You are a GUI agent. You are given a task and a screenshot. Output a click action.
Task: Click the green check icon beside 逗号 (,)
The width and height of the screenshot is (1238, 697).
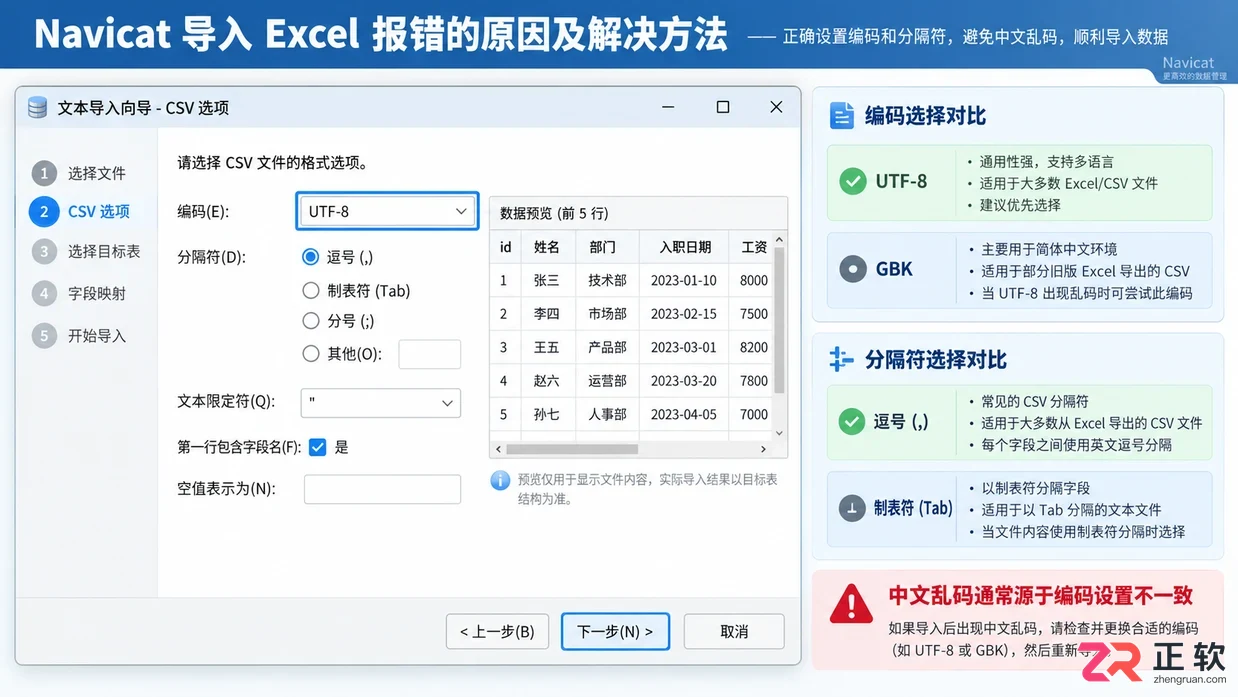point(852,421)
